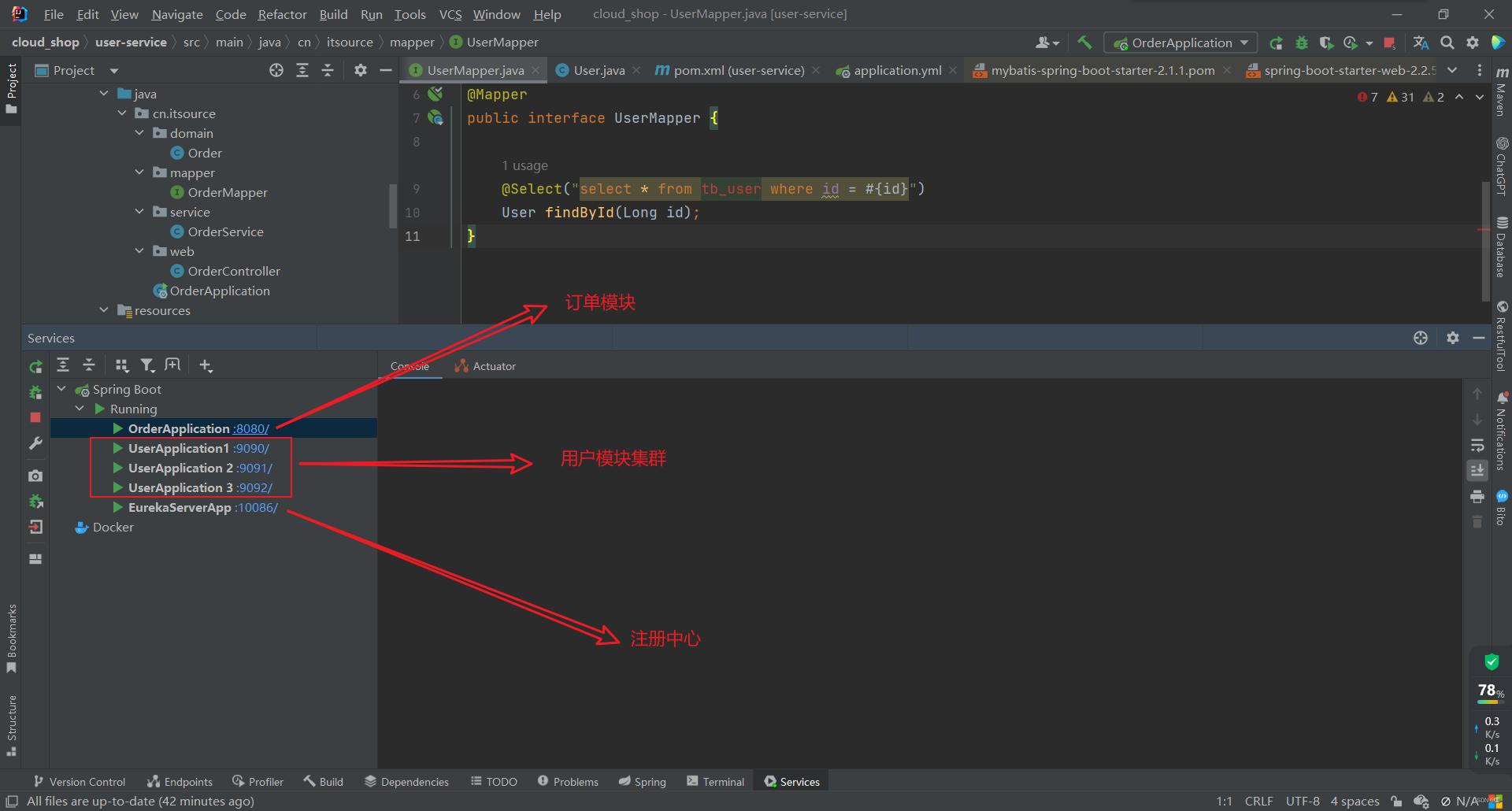Image resolution: width=1512 pixels, height=811 pixels.
Task: Click the memory indicator showing 78%
Action: 1489,691
